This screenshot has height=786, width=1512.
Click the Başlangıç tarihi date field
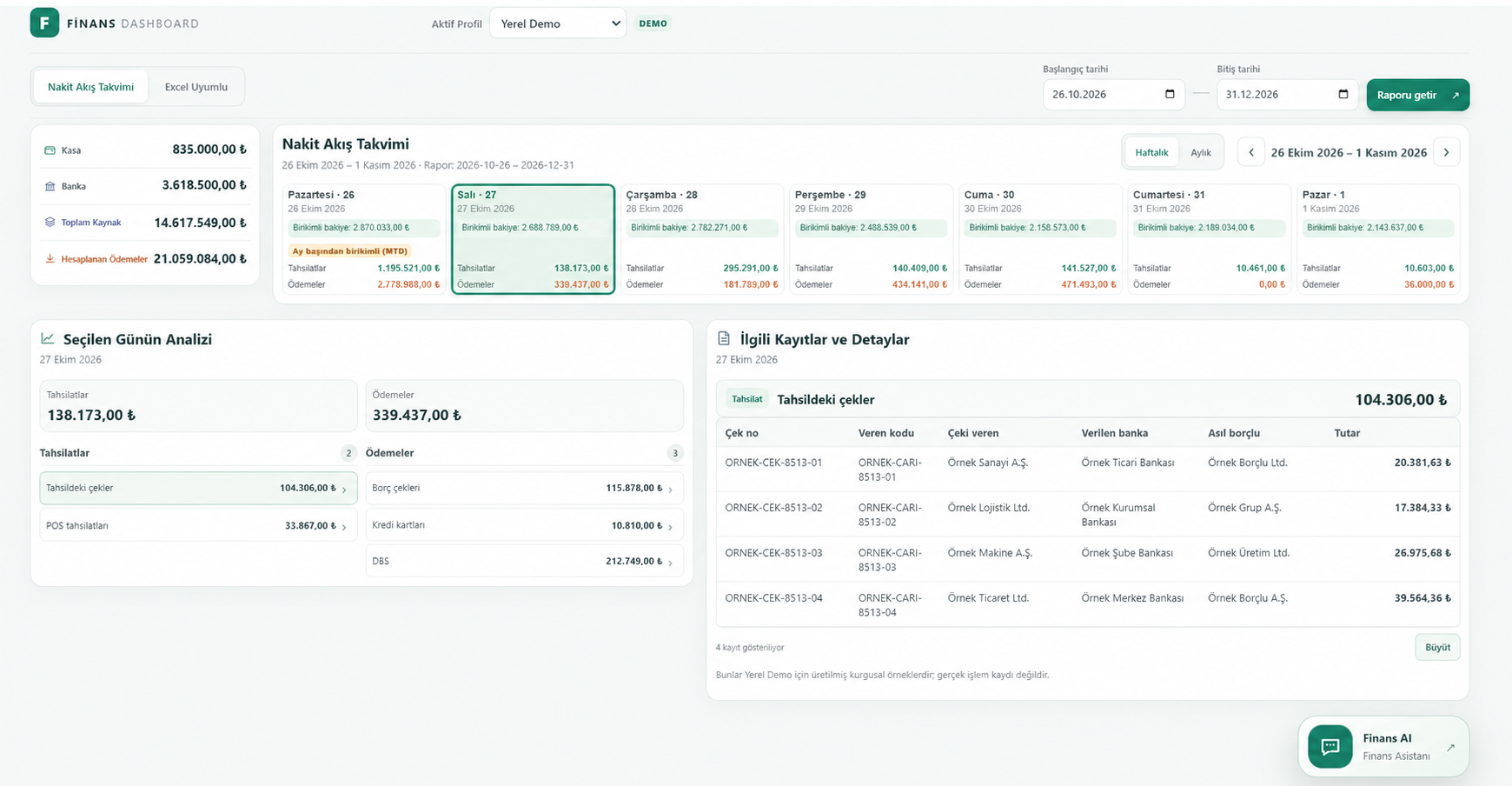coord(1113,94)
